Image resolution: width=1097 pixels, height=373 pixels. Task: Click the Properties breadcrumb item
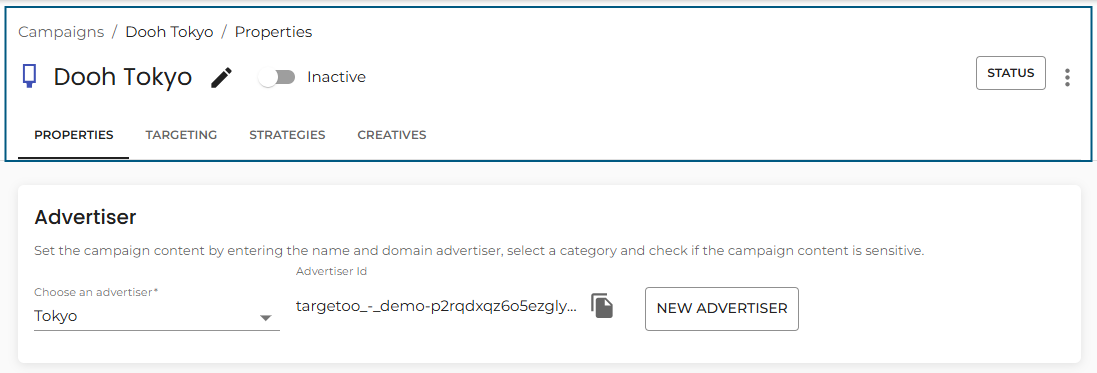[273, 32]
